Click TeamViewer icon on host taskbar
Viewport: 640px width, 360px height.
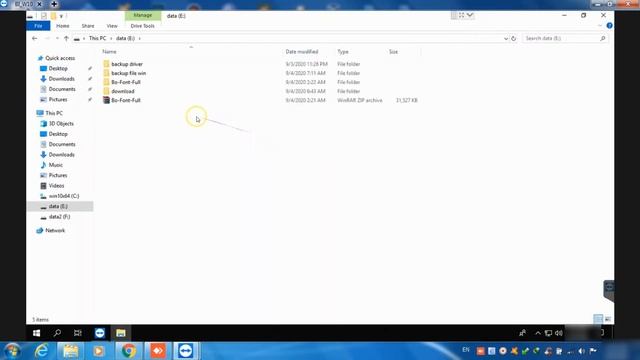(186, 351)
